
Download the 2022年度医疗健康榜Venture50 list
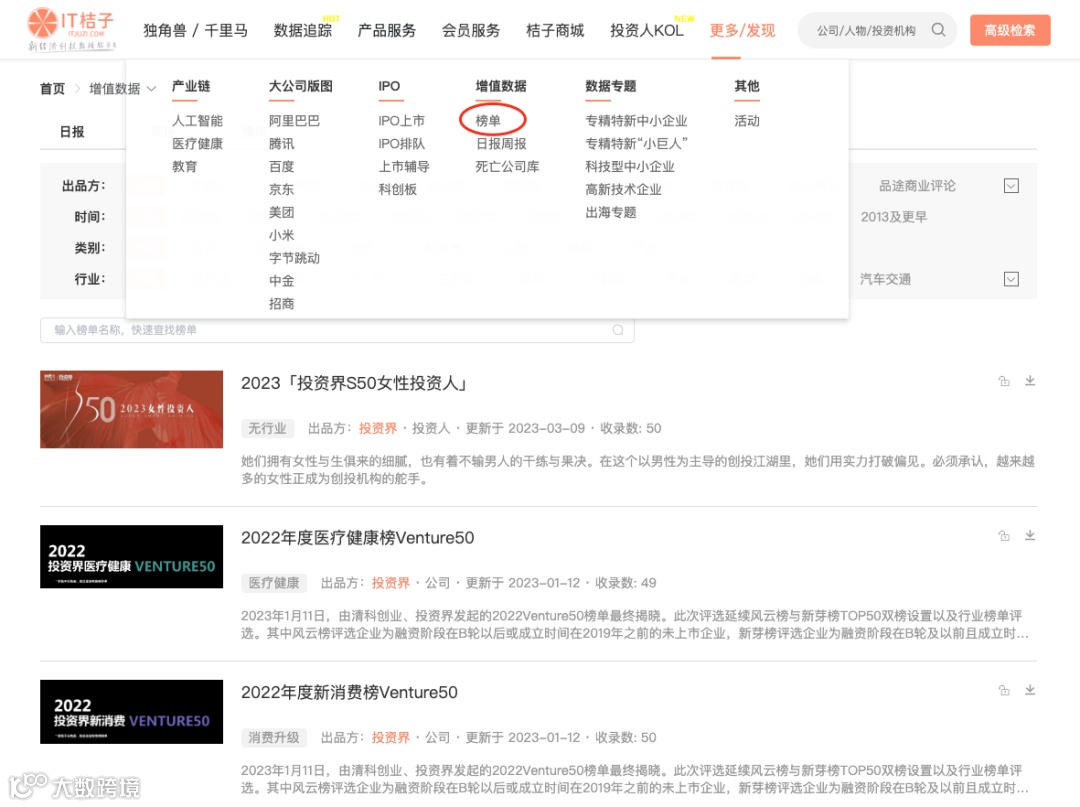pos(1030,536)
